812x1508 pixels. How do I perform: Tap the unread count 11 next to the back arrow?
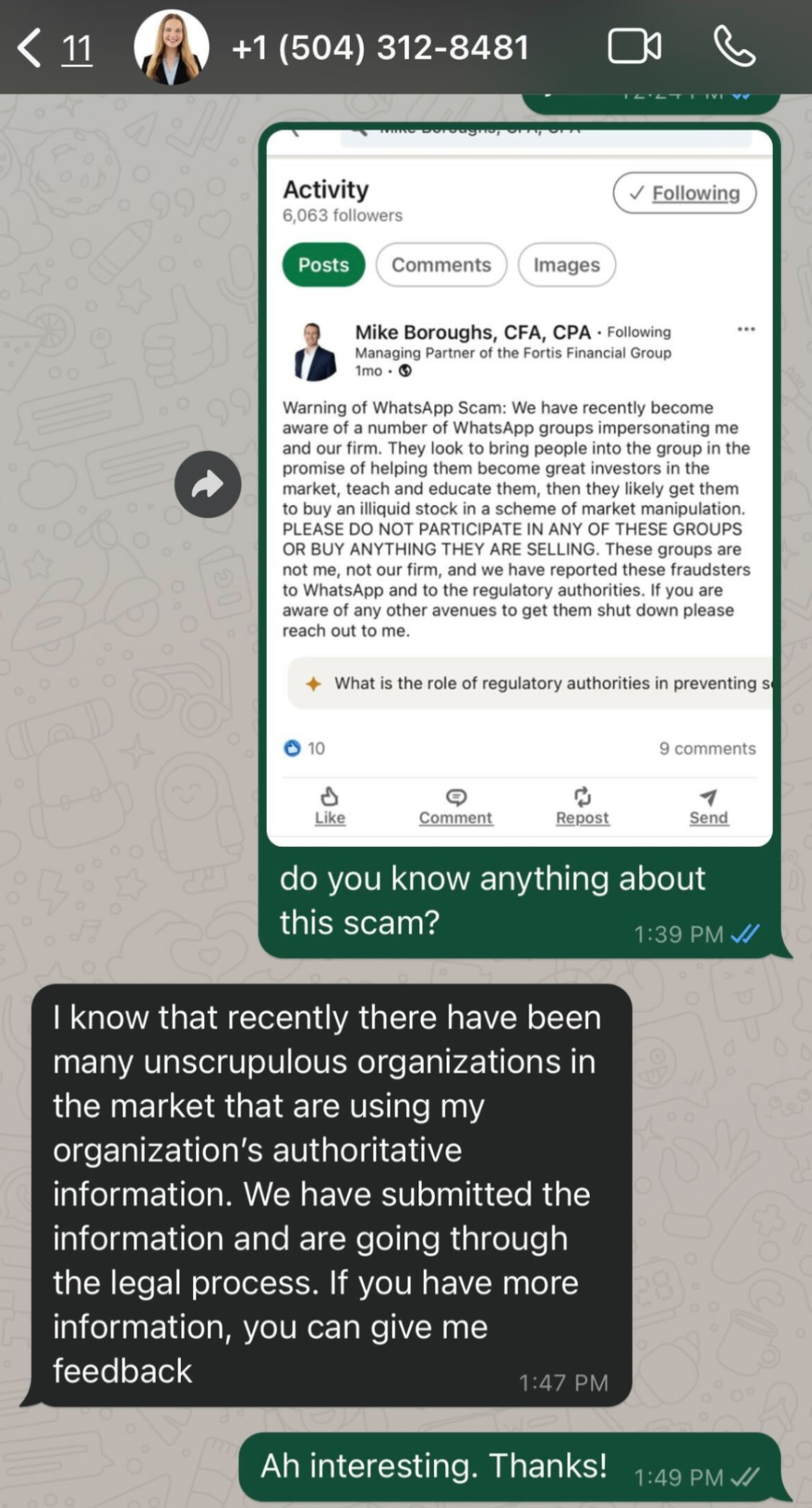(x=76, y=48)
